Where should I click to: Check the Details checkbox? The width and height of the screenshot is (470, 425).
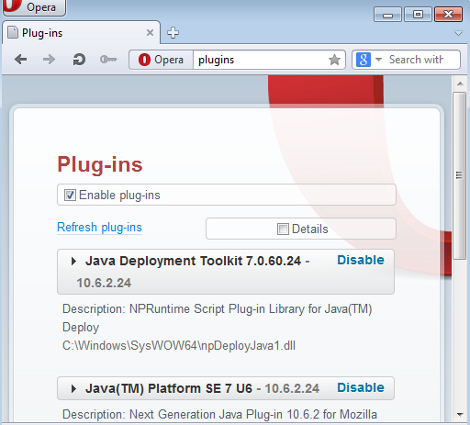click(x=283, y=229)
